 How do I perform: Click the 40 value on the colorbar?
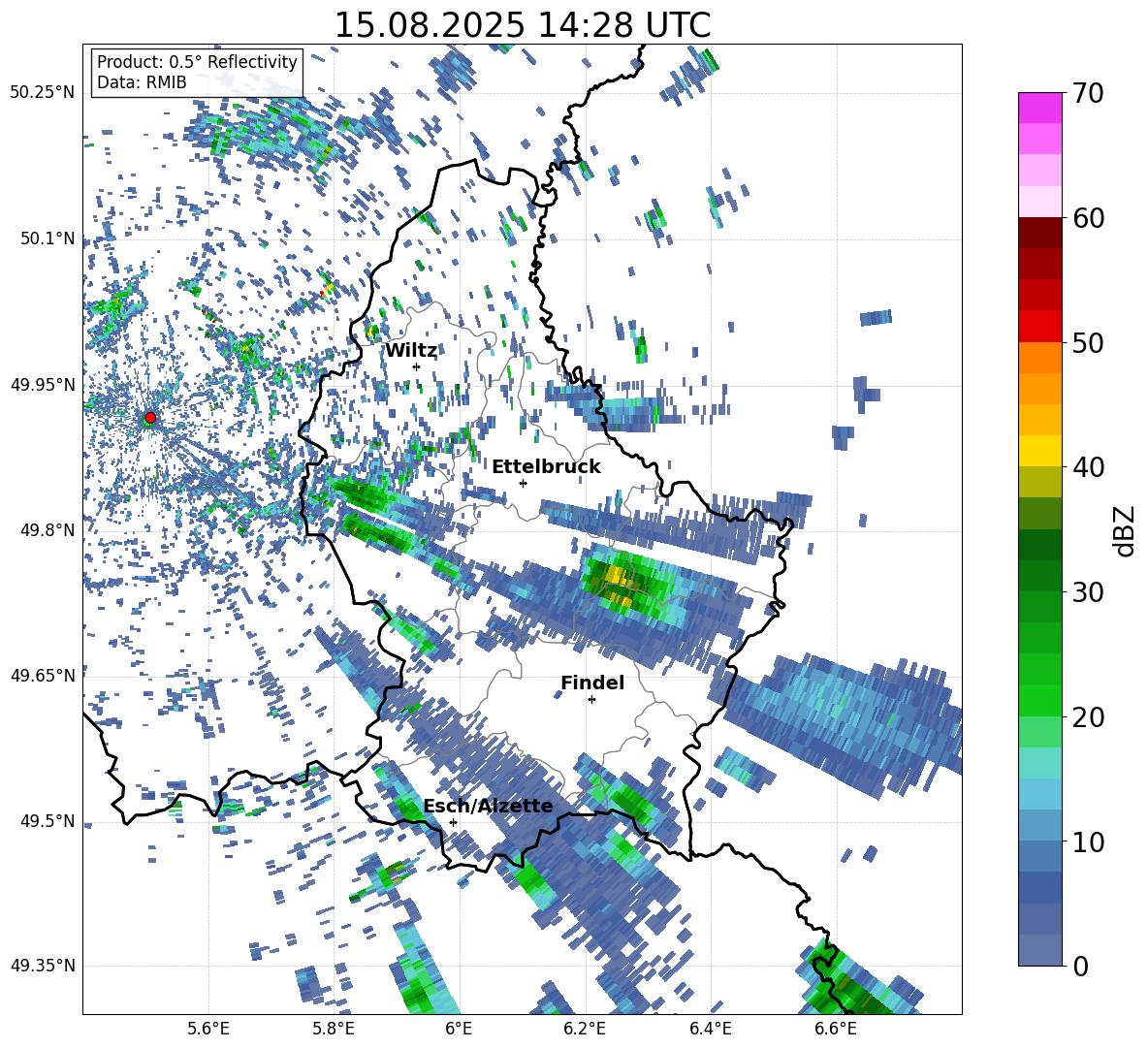coord(1088,467)
